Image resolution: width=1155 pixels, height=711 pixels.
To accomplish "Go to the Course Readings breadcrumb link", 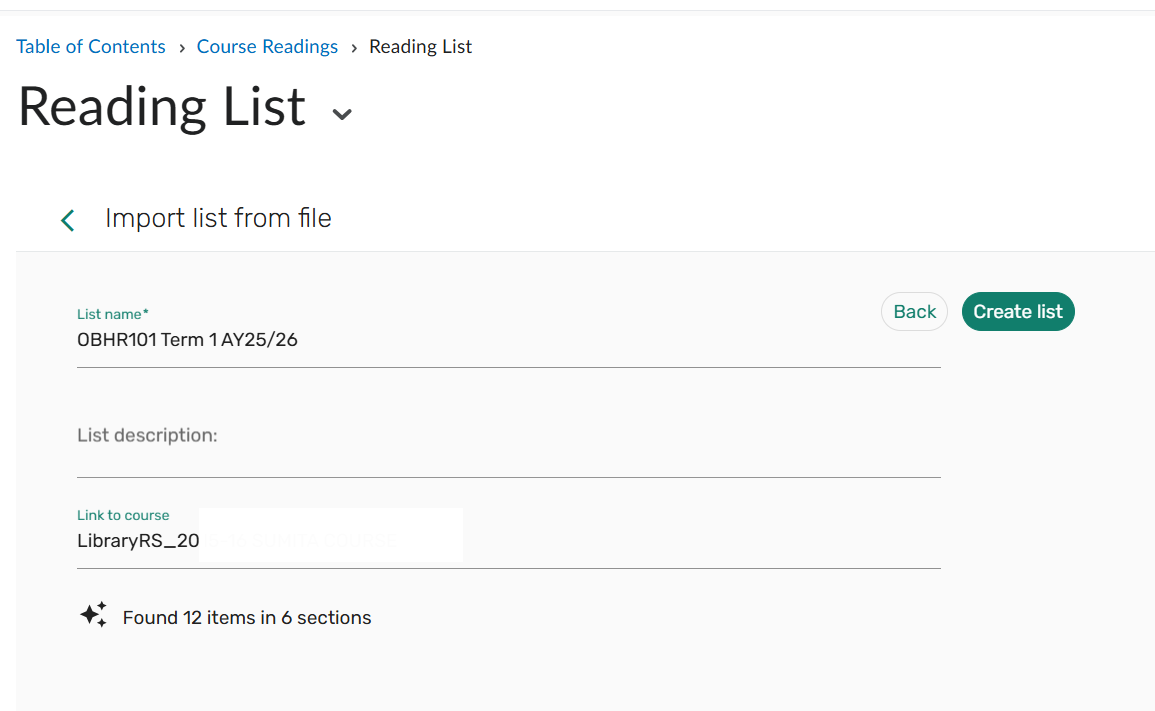I will click(x=267, y=47).
